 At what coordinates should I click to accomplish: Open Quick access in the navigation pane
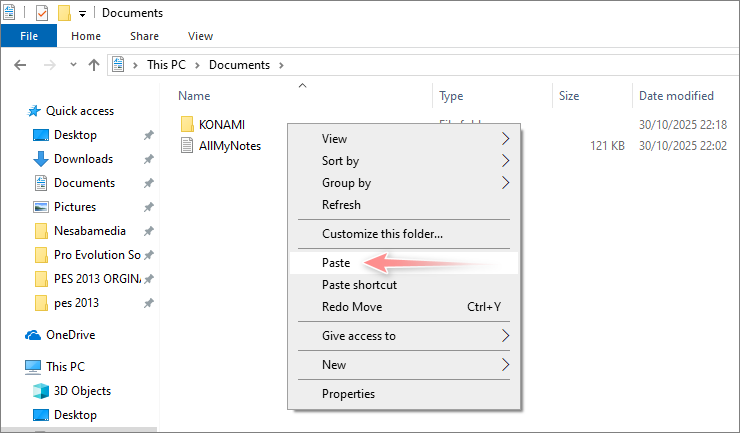click(80, 111)
